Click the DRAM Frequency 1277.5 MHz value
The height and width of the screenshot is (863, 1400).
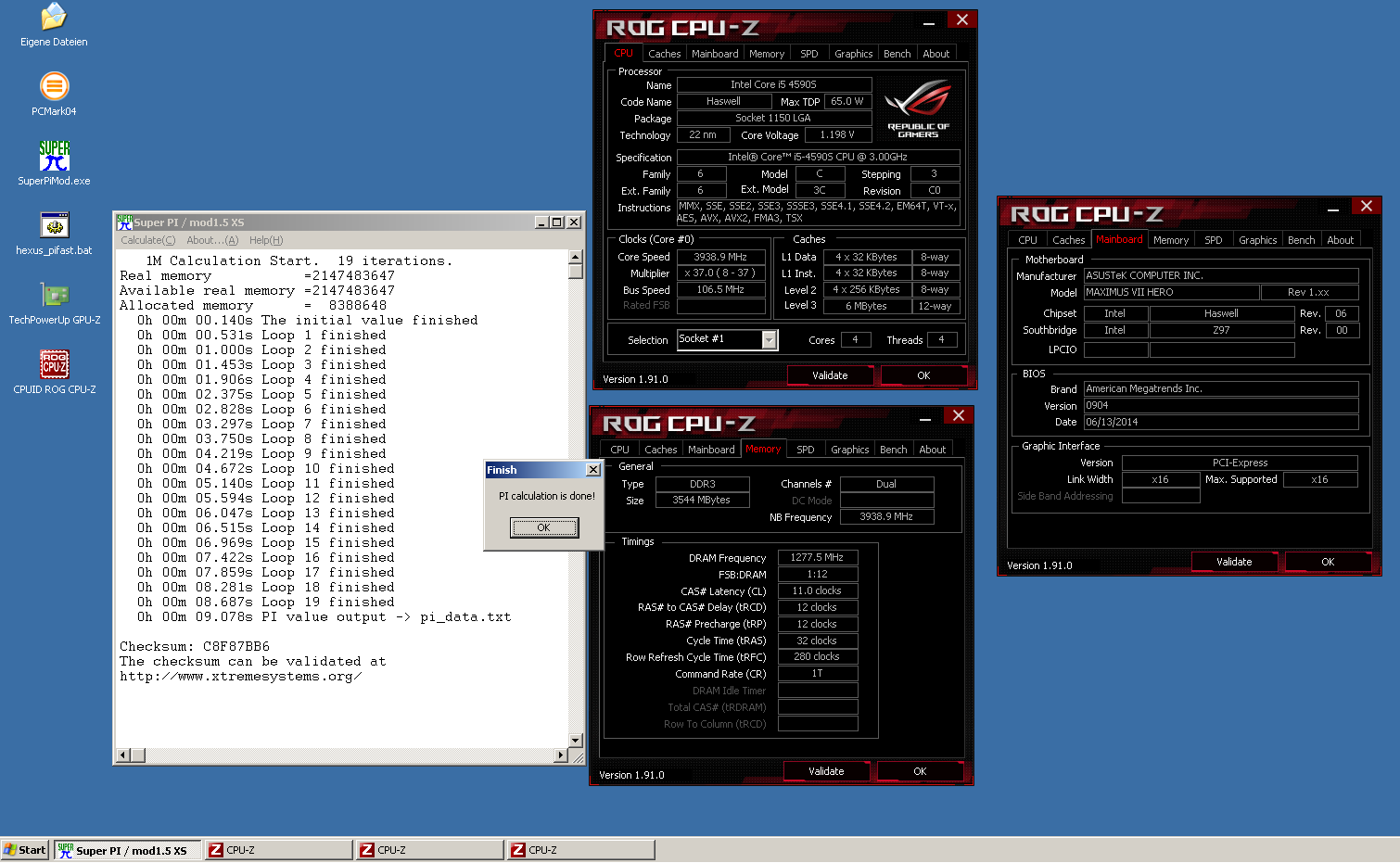tap(817, 558)
